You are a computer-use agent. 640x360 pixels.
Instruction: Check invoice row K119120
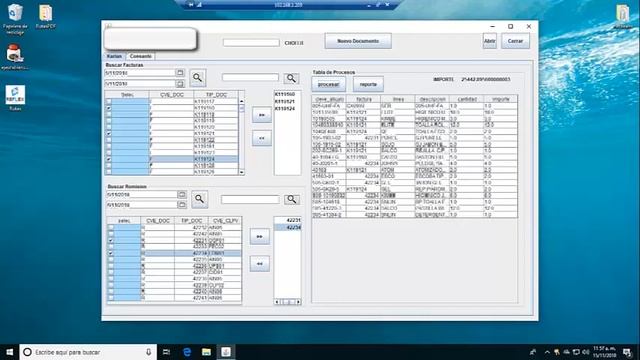[x=109, y=127]
